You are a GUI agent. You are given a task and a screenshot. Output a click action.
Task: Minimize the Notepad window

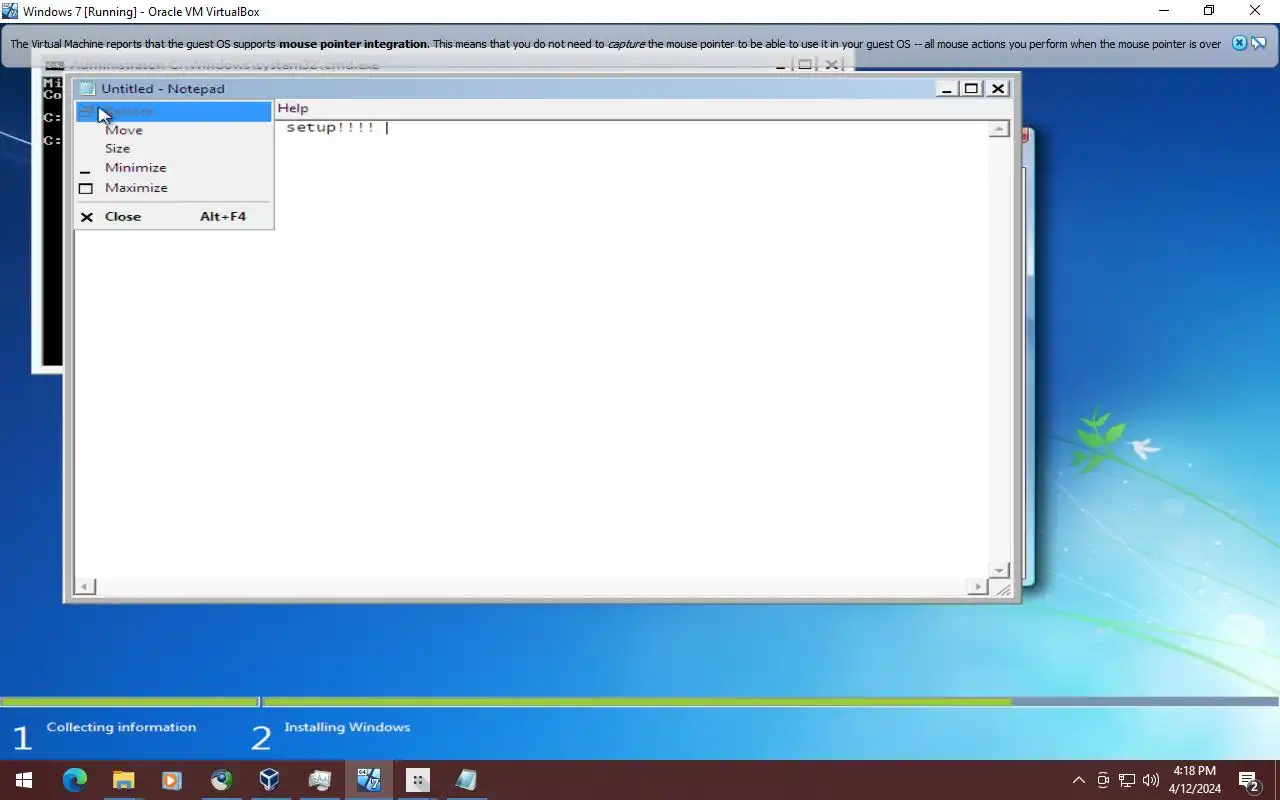point(947,88)
